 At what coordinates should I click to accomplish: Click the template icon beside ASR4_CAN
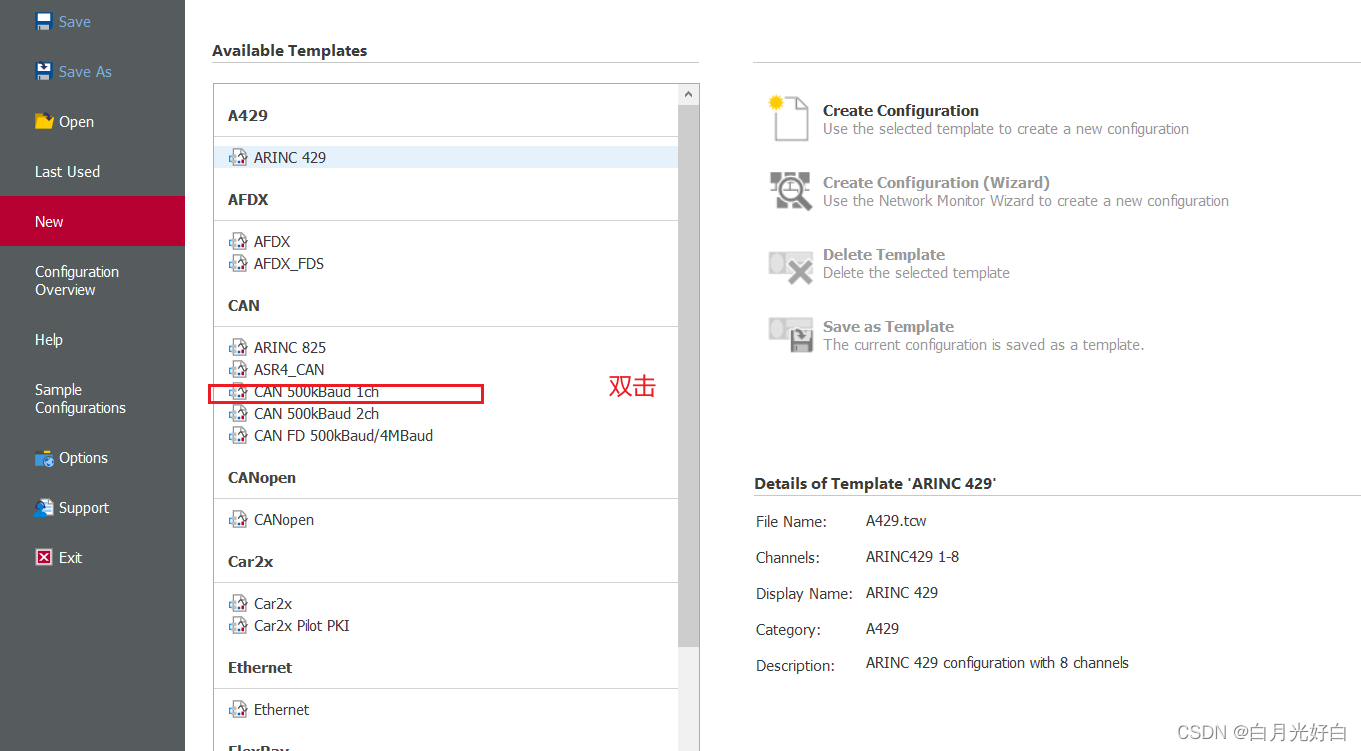(x=238, y=369)
